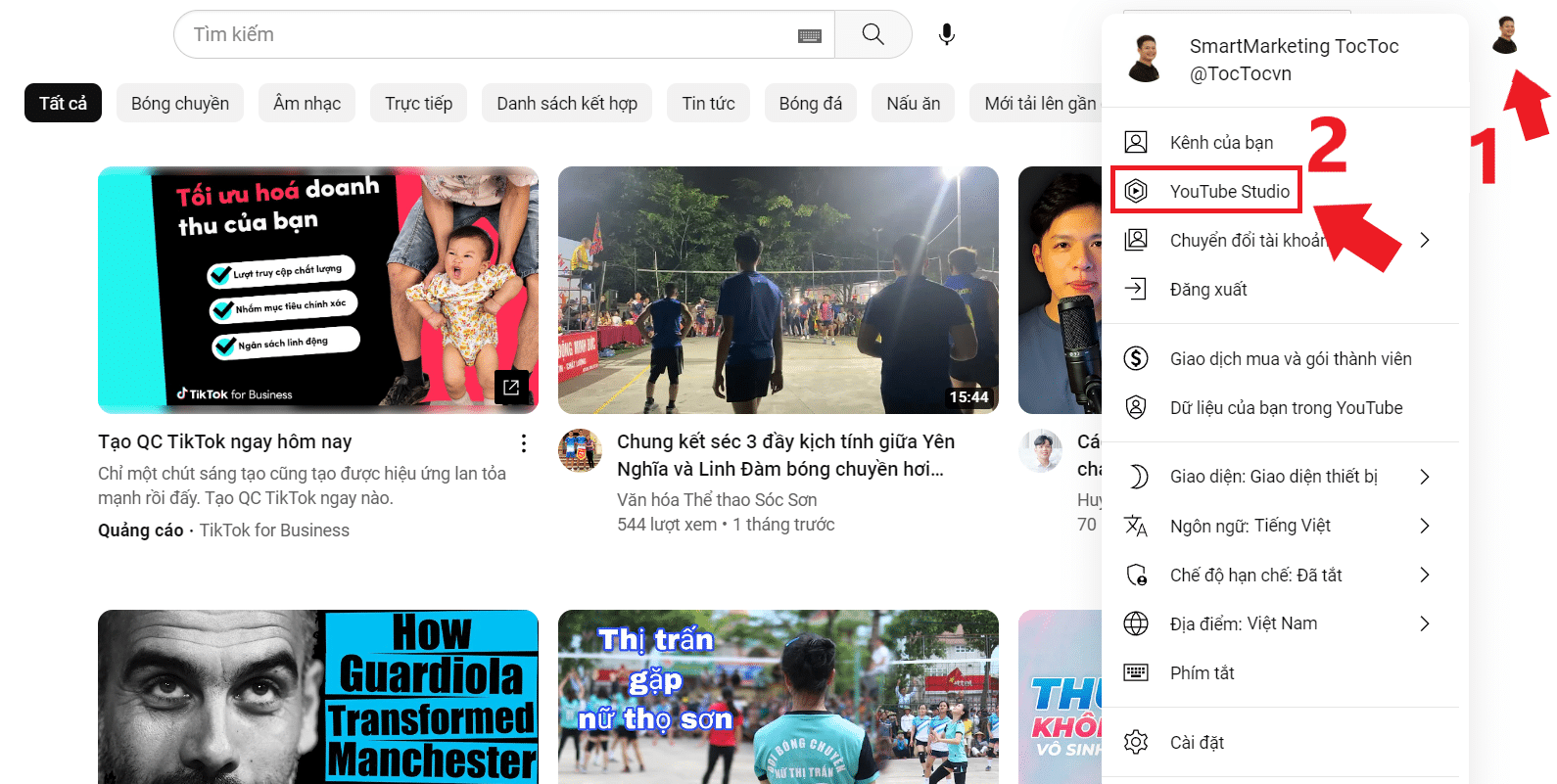Expand the Ngôn ngữ language submenu arrow
Image resolution: width=1557 pixels, height=784 pixels.
point(1425,526)
